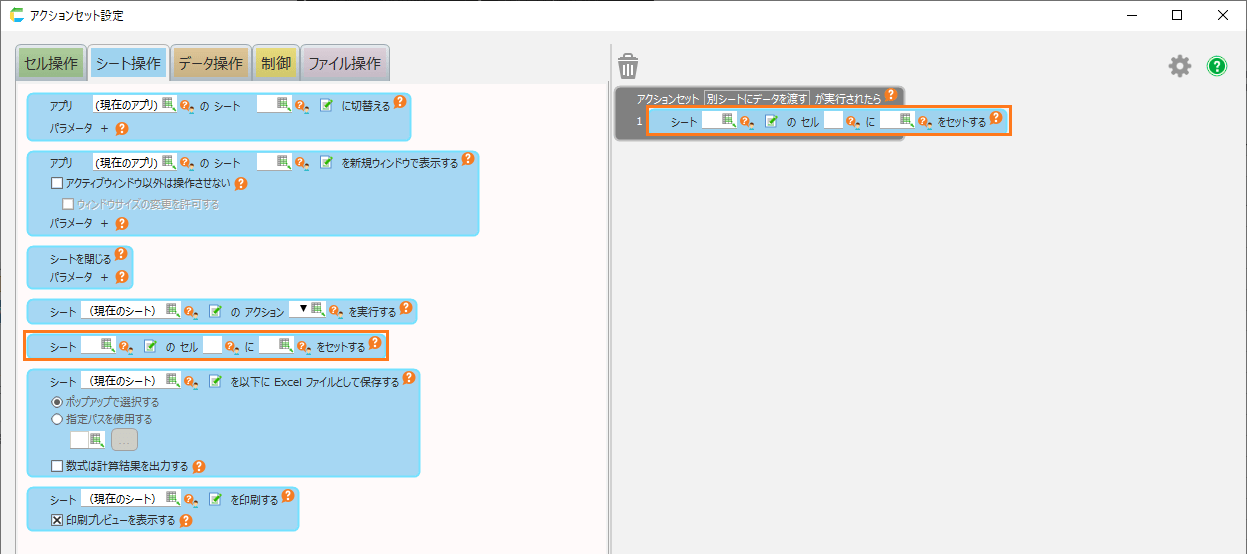
Task: Click the セル input field in action row 1
Action: coord(833,121)
